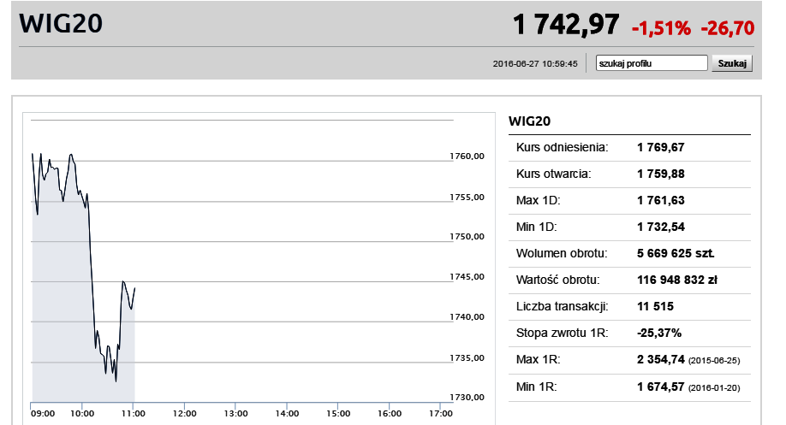This screenshot has width=786, height=425.
Task: Select the 'Kurs otwarcia:' label
Action: click(x=553, y=174)
